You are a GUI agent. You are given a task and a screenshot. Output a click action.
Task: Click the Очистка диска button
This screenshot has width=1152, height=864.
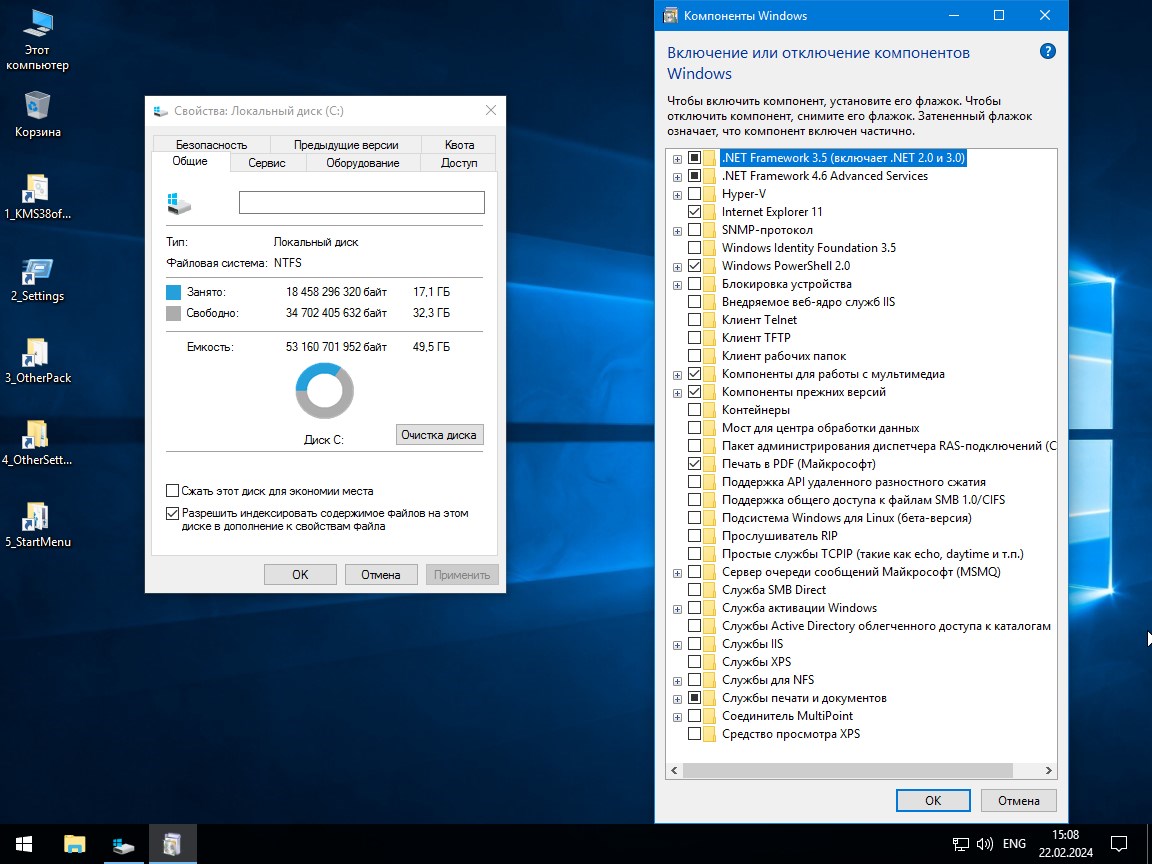(x=440, y=435)
